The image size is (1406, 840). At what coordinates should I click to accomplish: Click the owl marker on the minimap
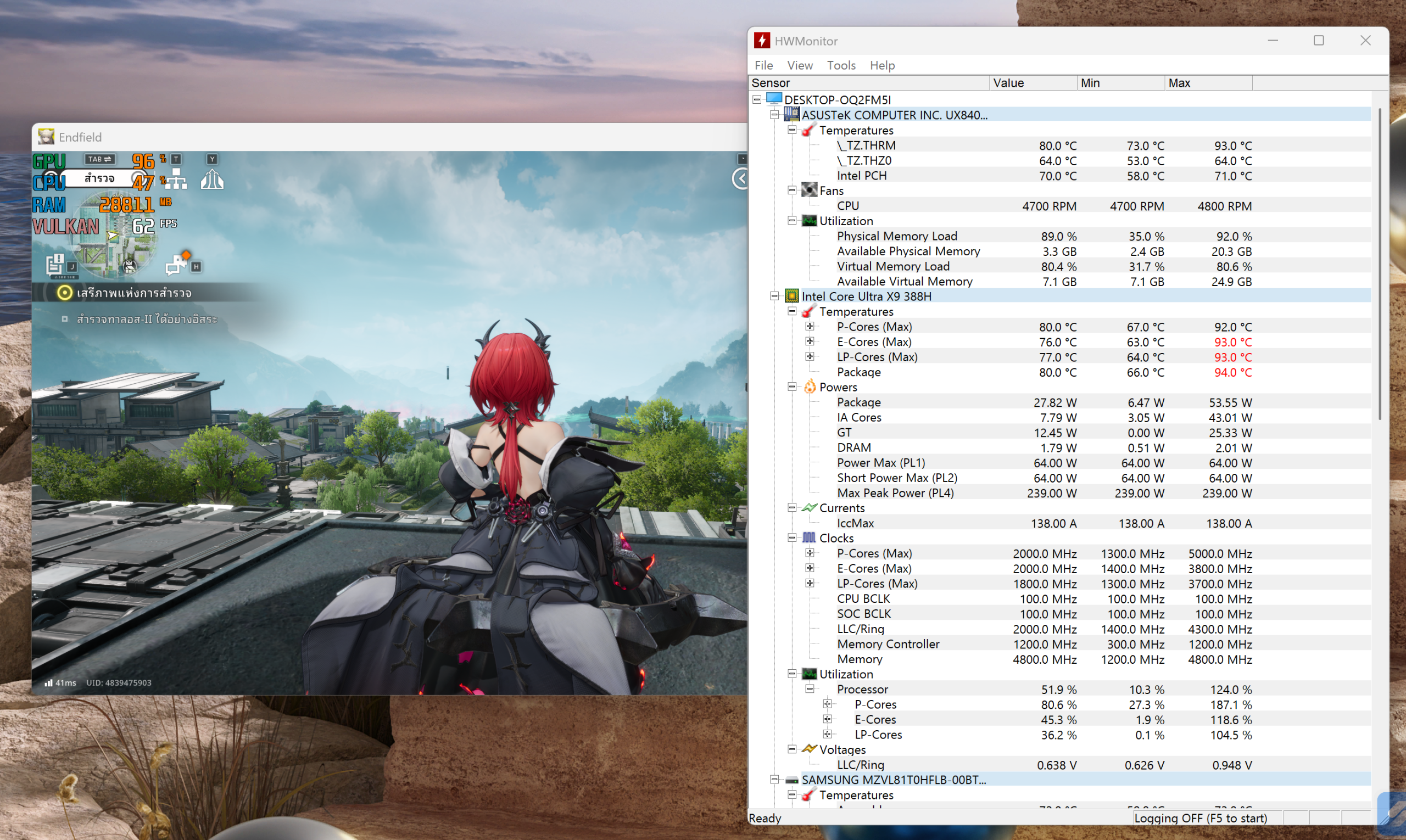(130, 266)
